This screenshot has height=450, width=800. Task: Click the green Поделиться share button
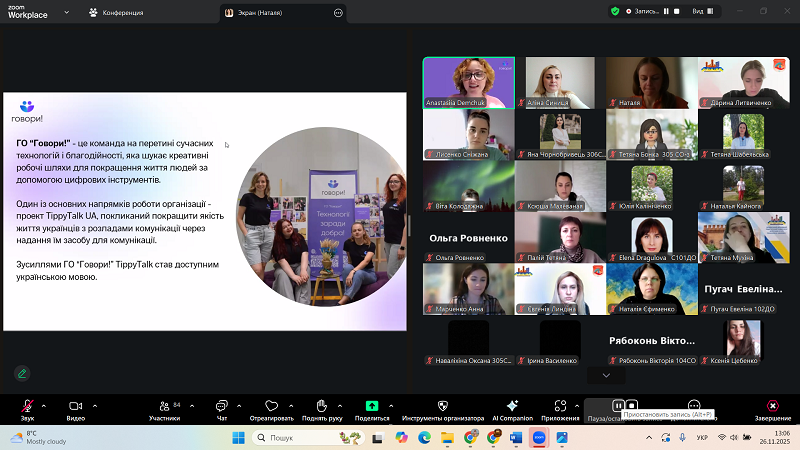(372, 406)
